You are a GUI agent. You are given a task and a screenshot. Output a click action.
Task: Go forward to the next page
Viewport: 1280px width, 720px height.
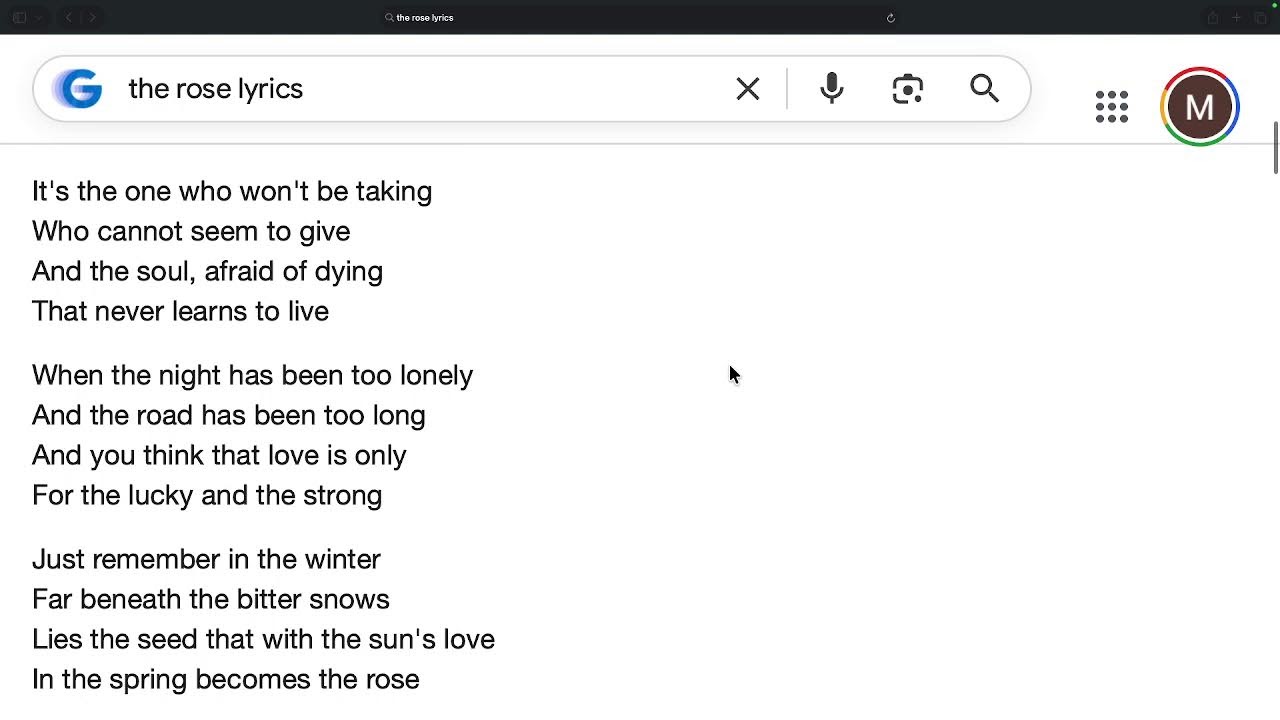pyautogui.click(x=92, y=18)
